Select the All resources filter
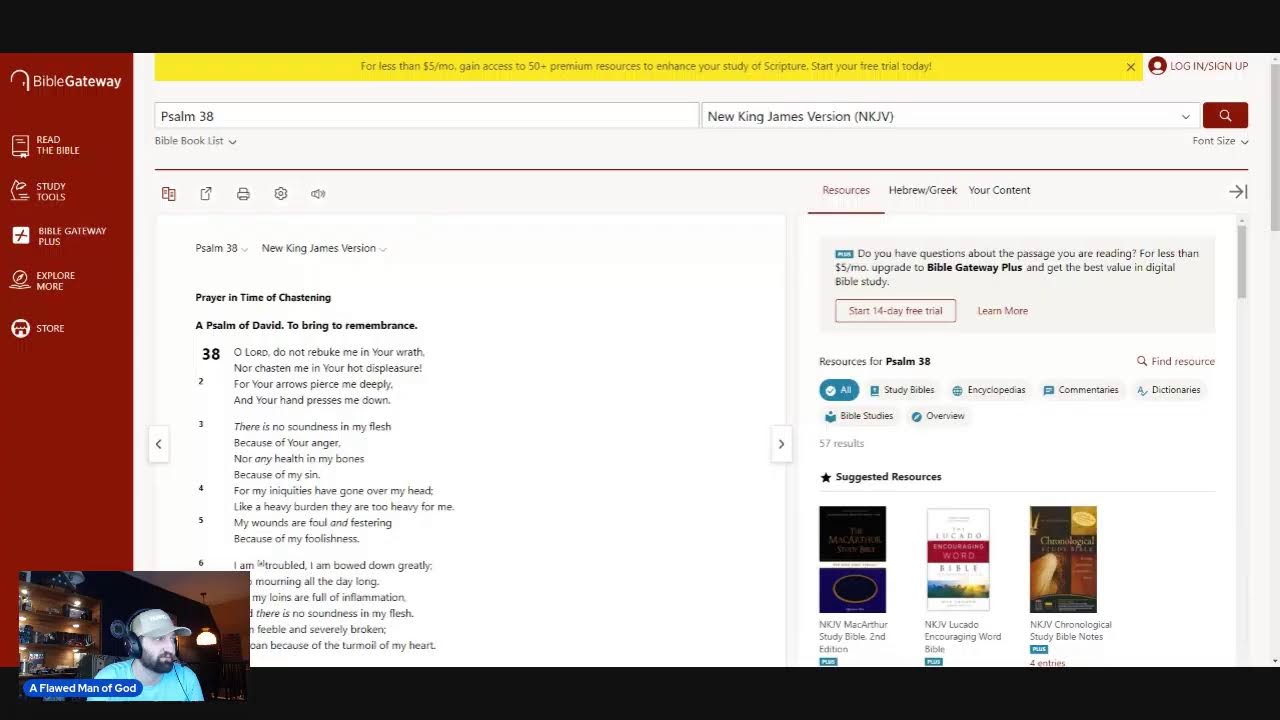Viewport: 1280px width, 720px height. point(839,390)
